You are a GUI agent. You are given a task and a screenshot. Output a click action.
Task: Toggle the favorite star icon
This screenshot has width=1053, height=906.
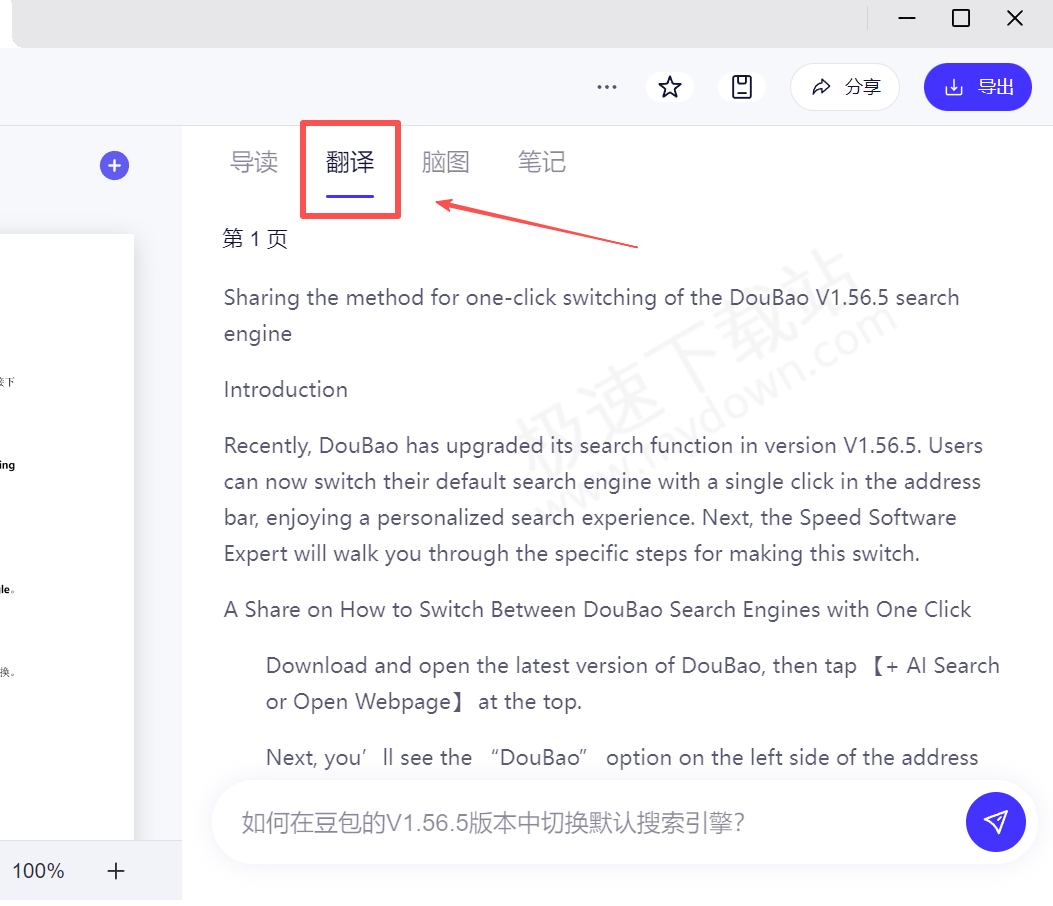[669, 87]
